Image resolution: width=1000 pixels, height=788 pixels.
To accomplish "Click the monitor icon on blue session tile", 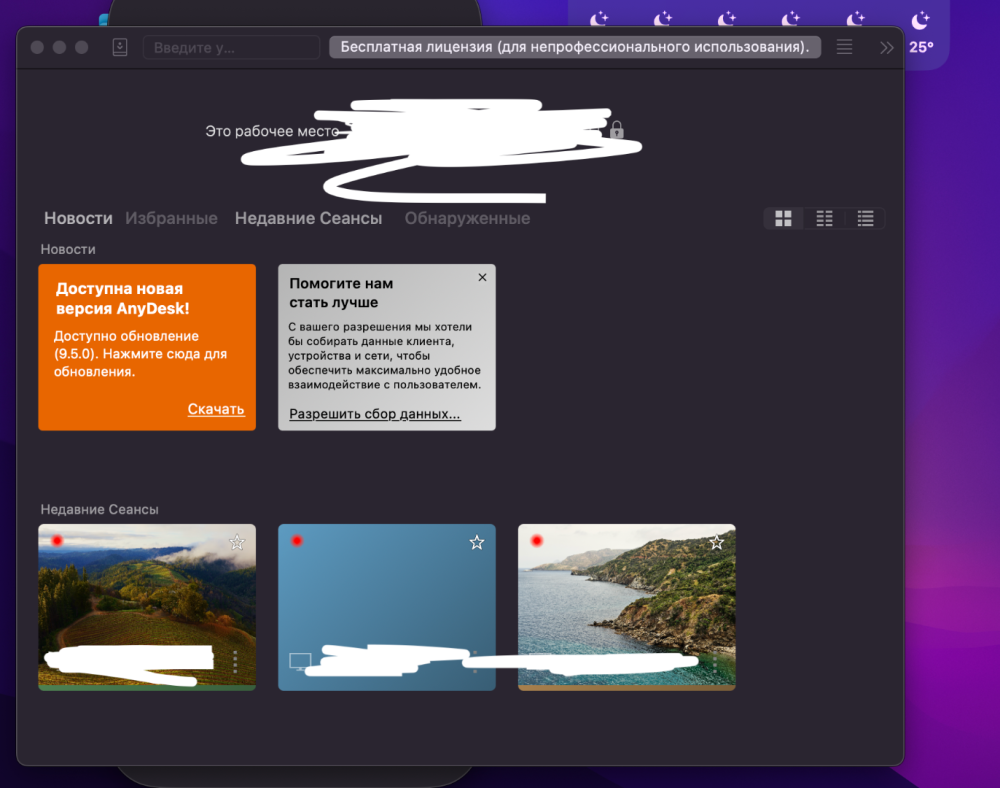I will 300,661.
